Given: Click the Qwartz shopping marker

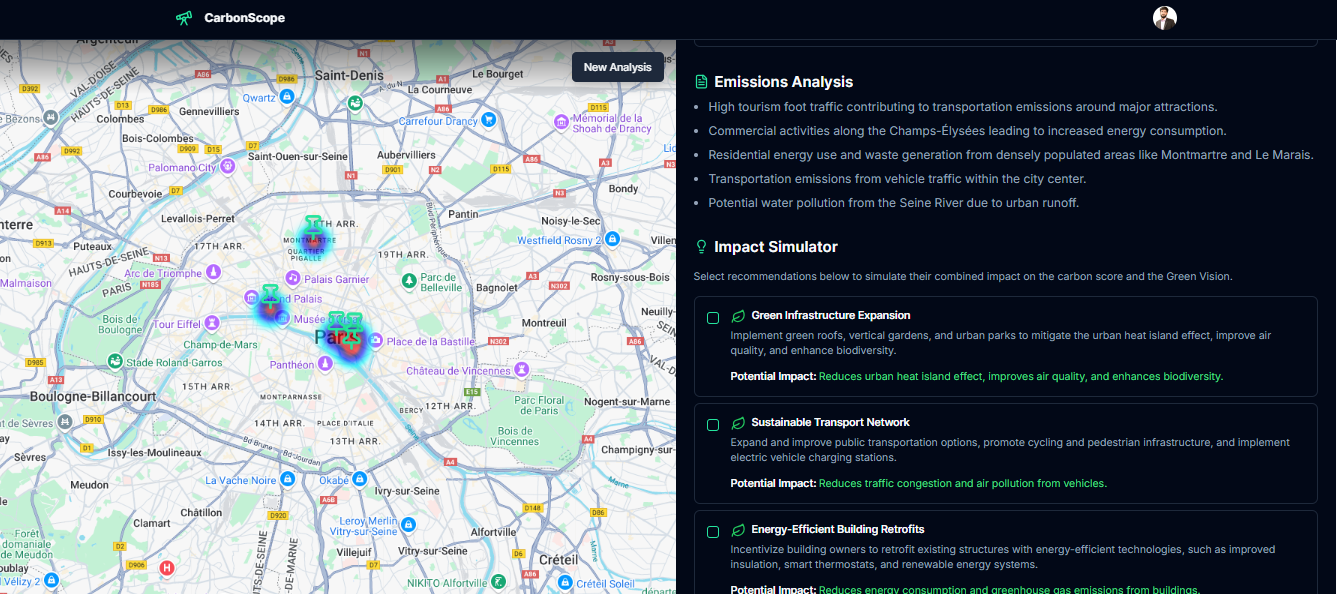Looking at the screenshot, I should 286,96.
